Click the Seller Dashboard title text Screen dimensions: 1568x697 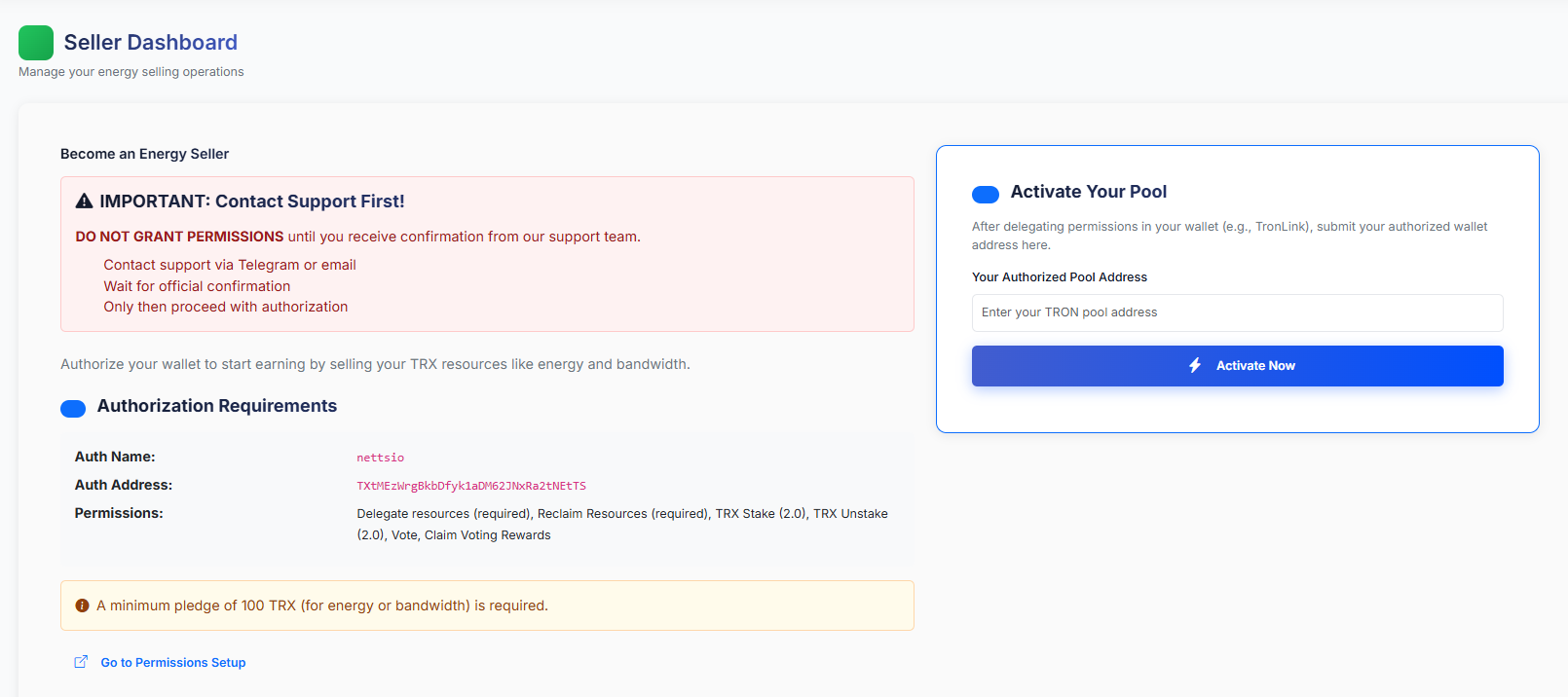click(x=151, y=43)
